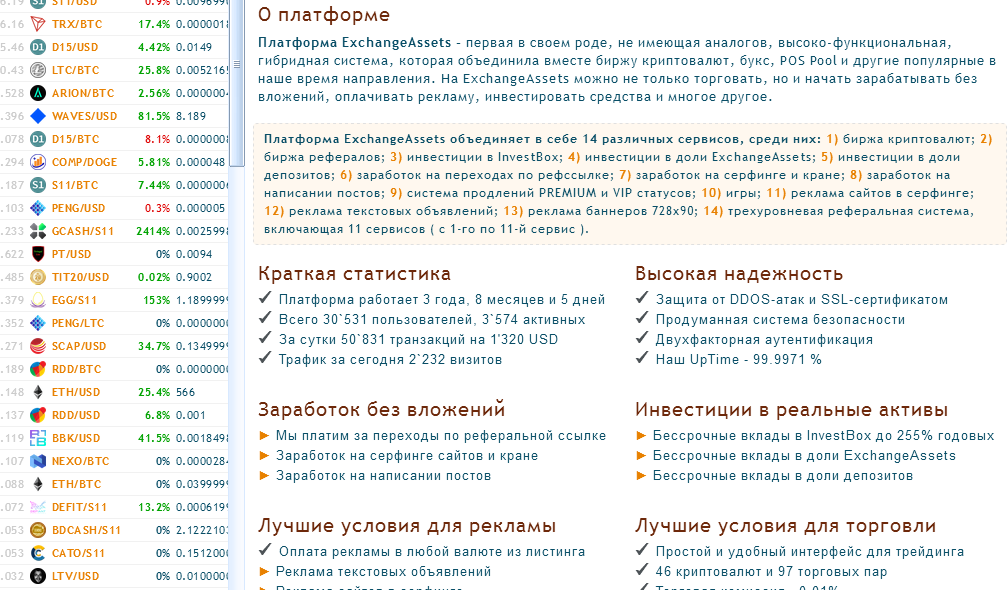Click the PENG/LTC coin icon
This screenshot has width=1007, height=590.
(x=38, y=323)
